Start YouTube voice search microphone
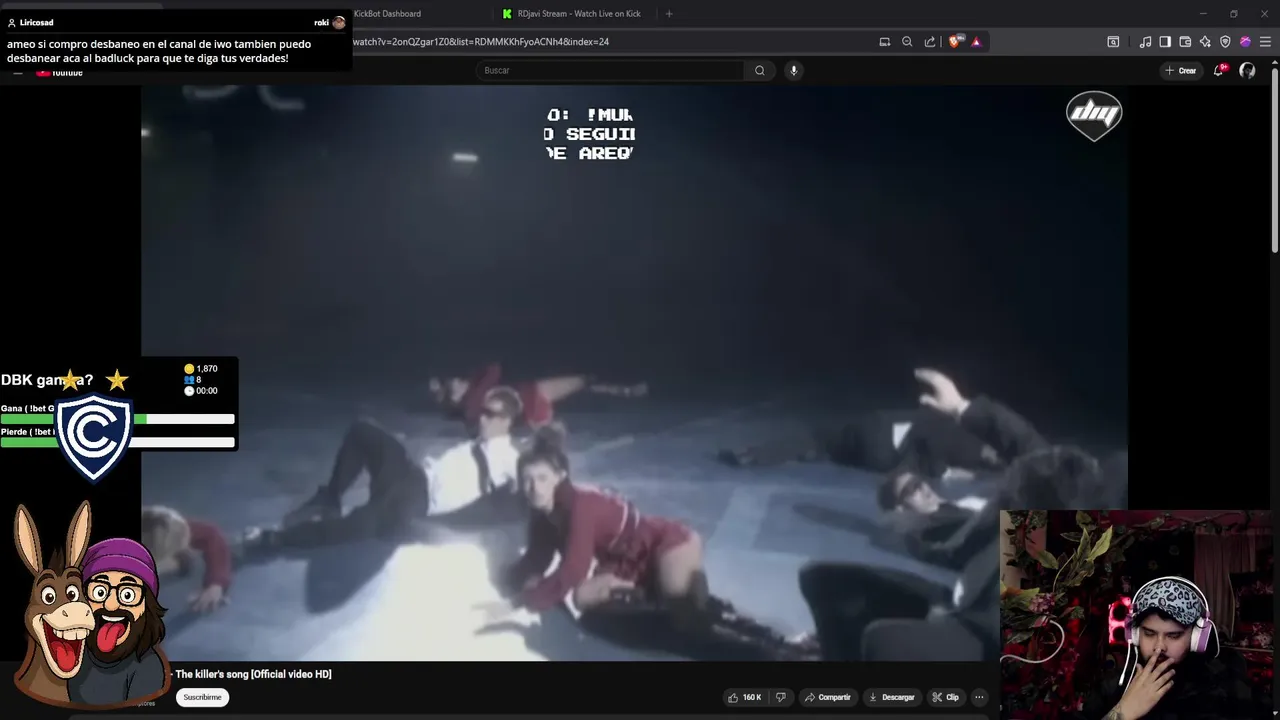 (794, 70)
